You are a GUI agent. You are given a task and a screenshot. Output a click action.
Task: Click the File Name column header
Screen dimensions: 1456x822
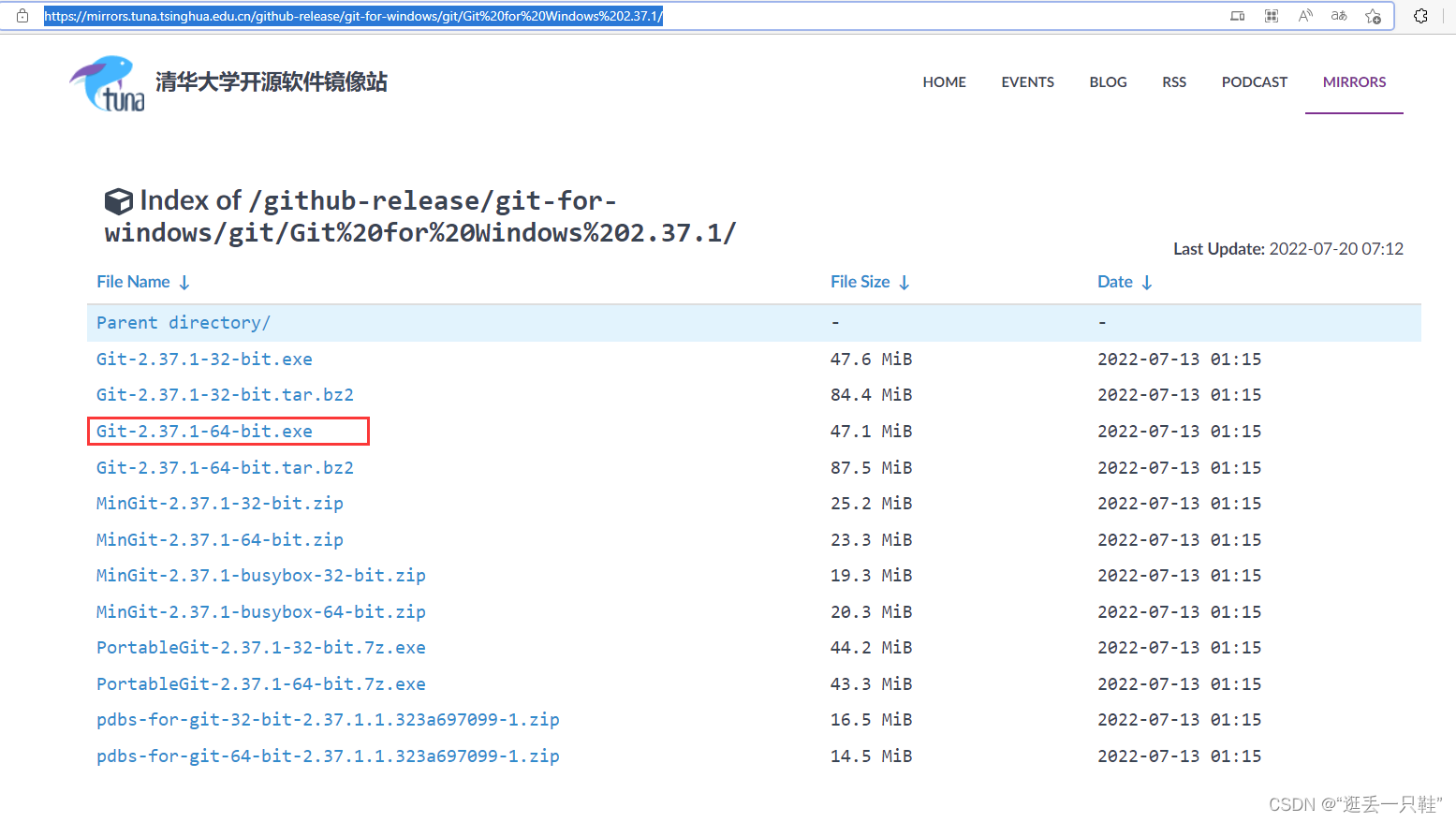pyautogui.click(x=133, y=282)
